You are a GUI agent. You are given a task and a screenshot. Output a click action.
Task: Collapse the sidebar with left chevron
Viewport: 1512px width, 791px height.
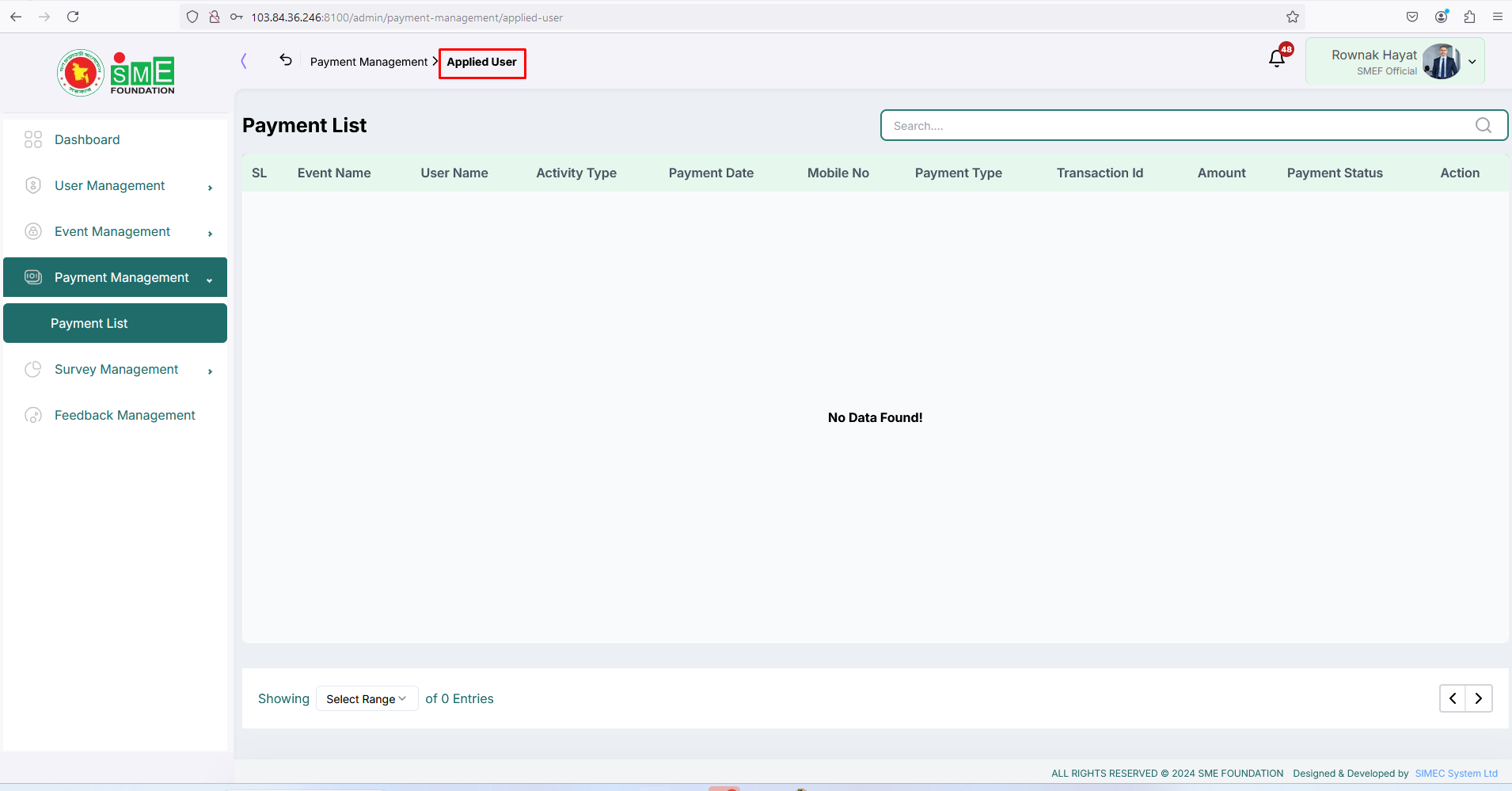click(x=244, y=61)
